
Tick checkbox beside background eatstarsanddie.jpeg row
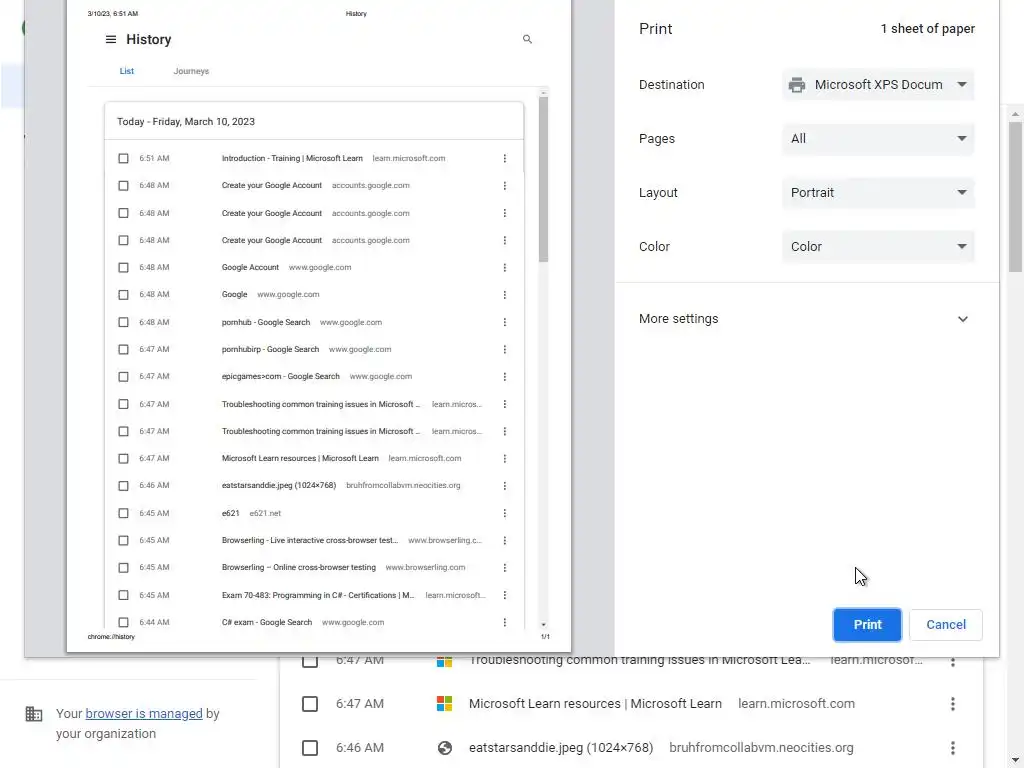[x=310, y=748]
